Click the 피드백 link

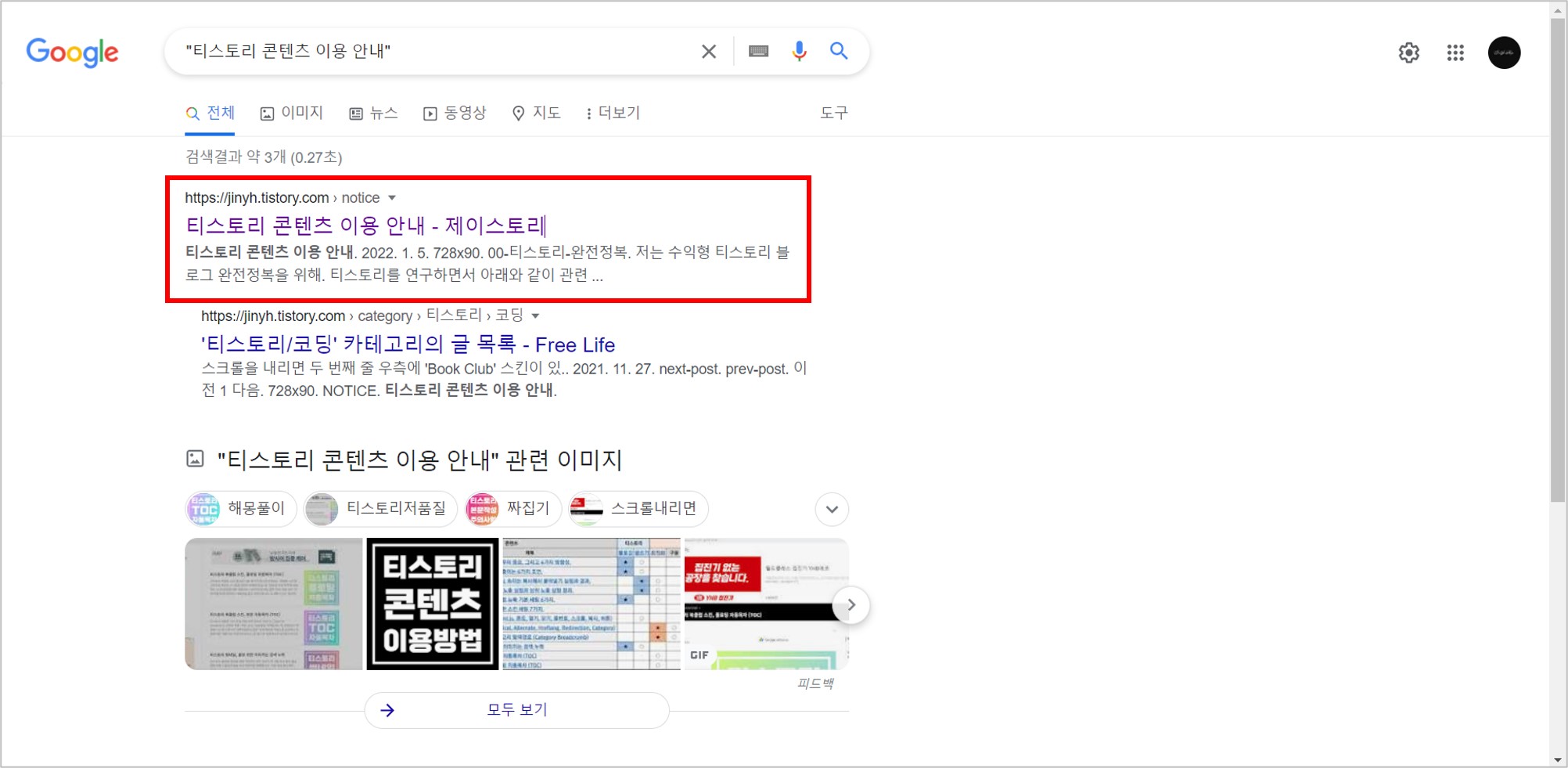click(x=815, y=684)
